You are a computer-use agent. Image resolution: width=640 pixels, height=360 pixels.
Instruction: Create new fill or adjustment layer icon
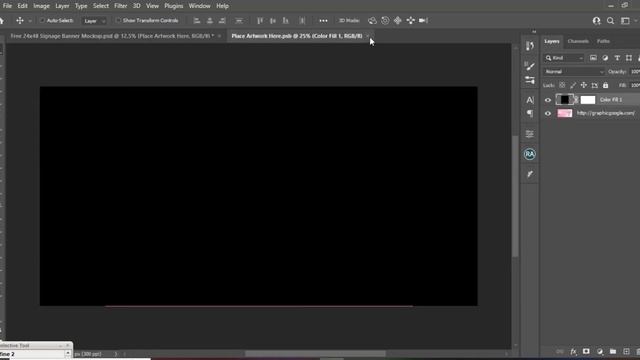tap(600, 351)
